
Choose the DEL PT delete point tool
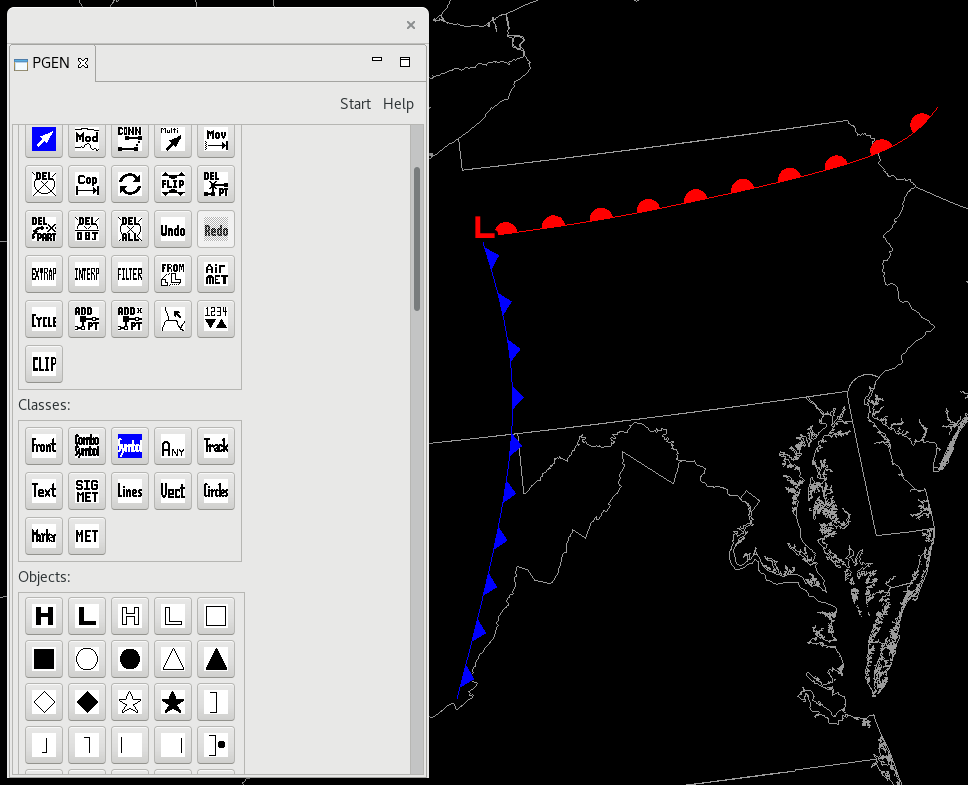click(216, 184)
